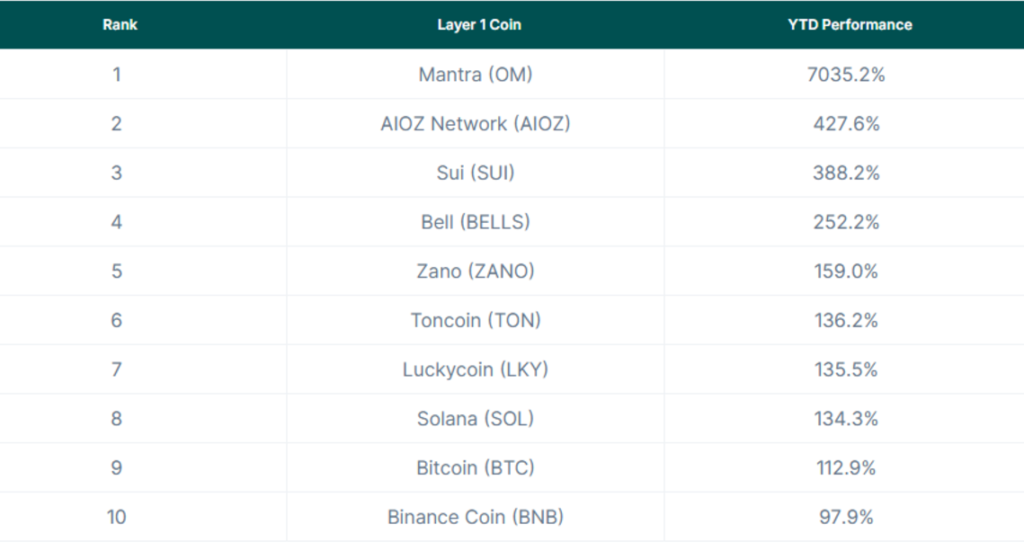The height and width of the screenshot is (551, 1024).
Task: Select the AIOZ Network (AIOZ) cell
Action: coord(476,124)
